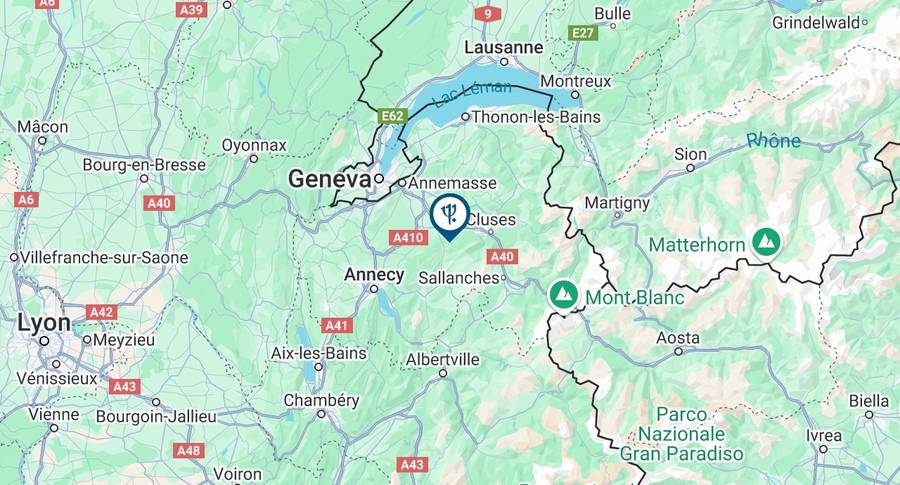Click the A39 highway shield
Screen dimensions: 900x485
click(x=192, y=10)
